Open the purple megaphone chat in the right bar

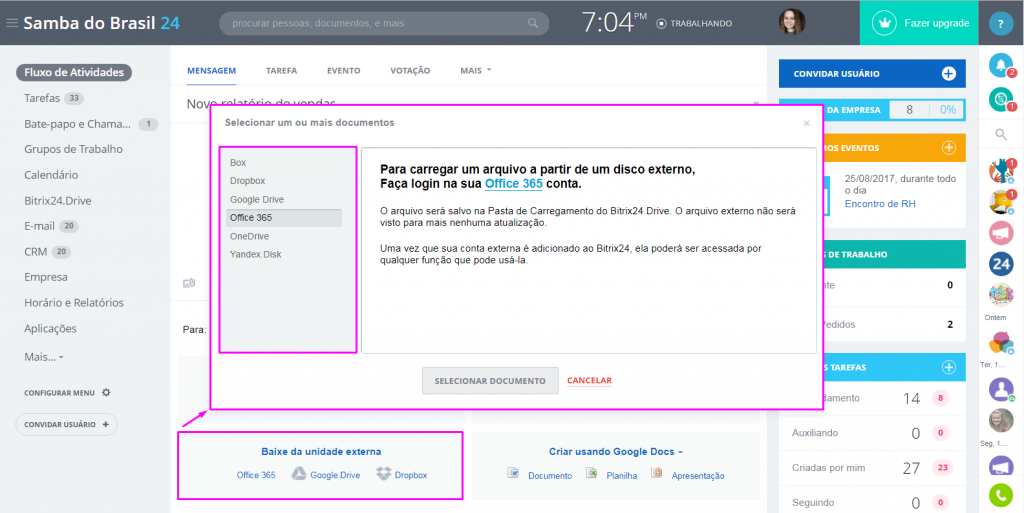coord(1000,465)
